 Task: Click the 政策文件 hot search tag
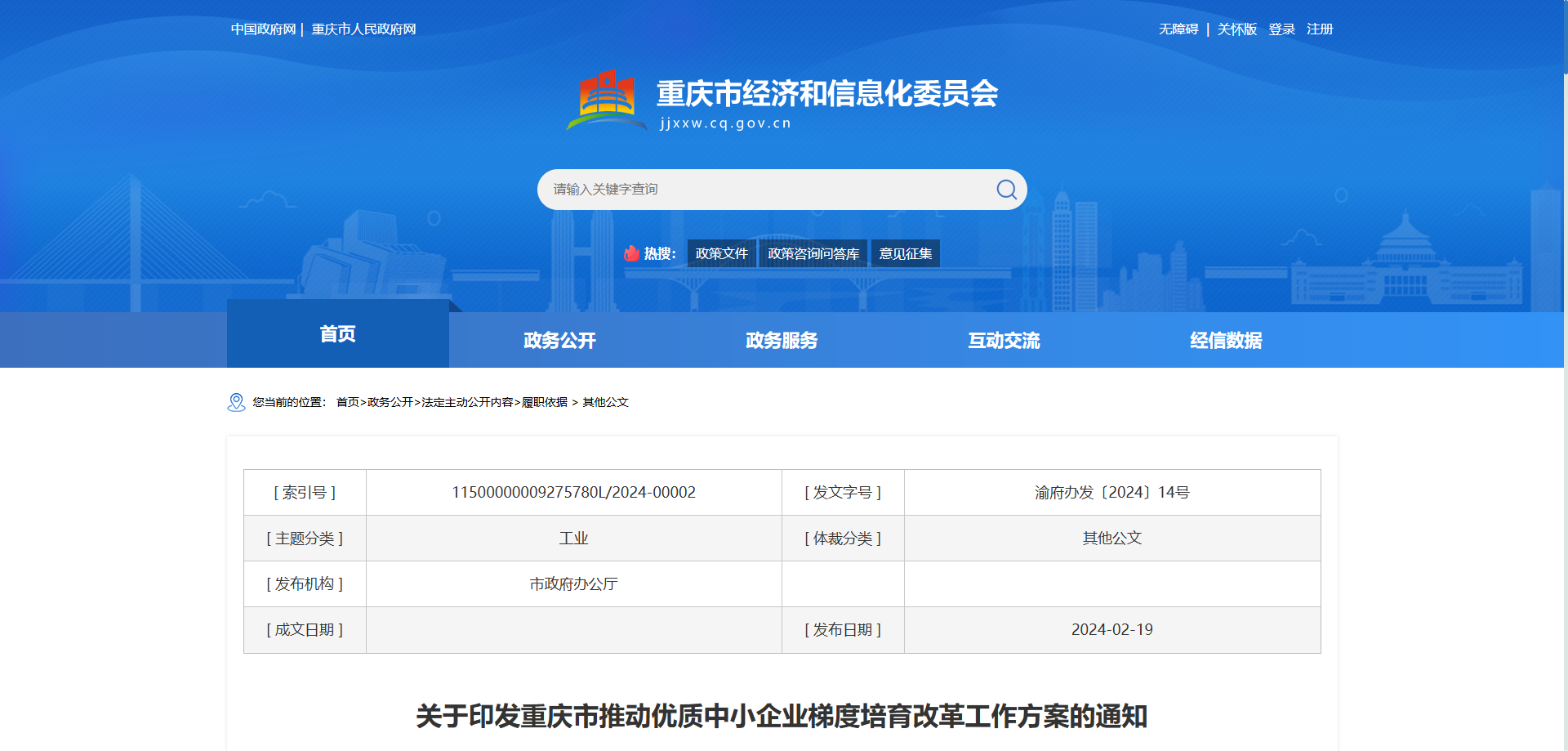tap(721, 253)
